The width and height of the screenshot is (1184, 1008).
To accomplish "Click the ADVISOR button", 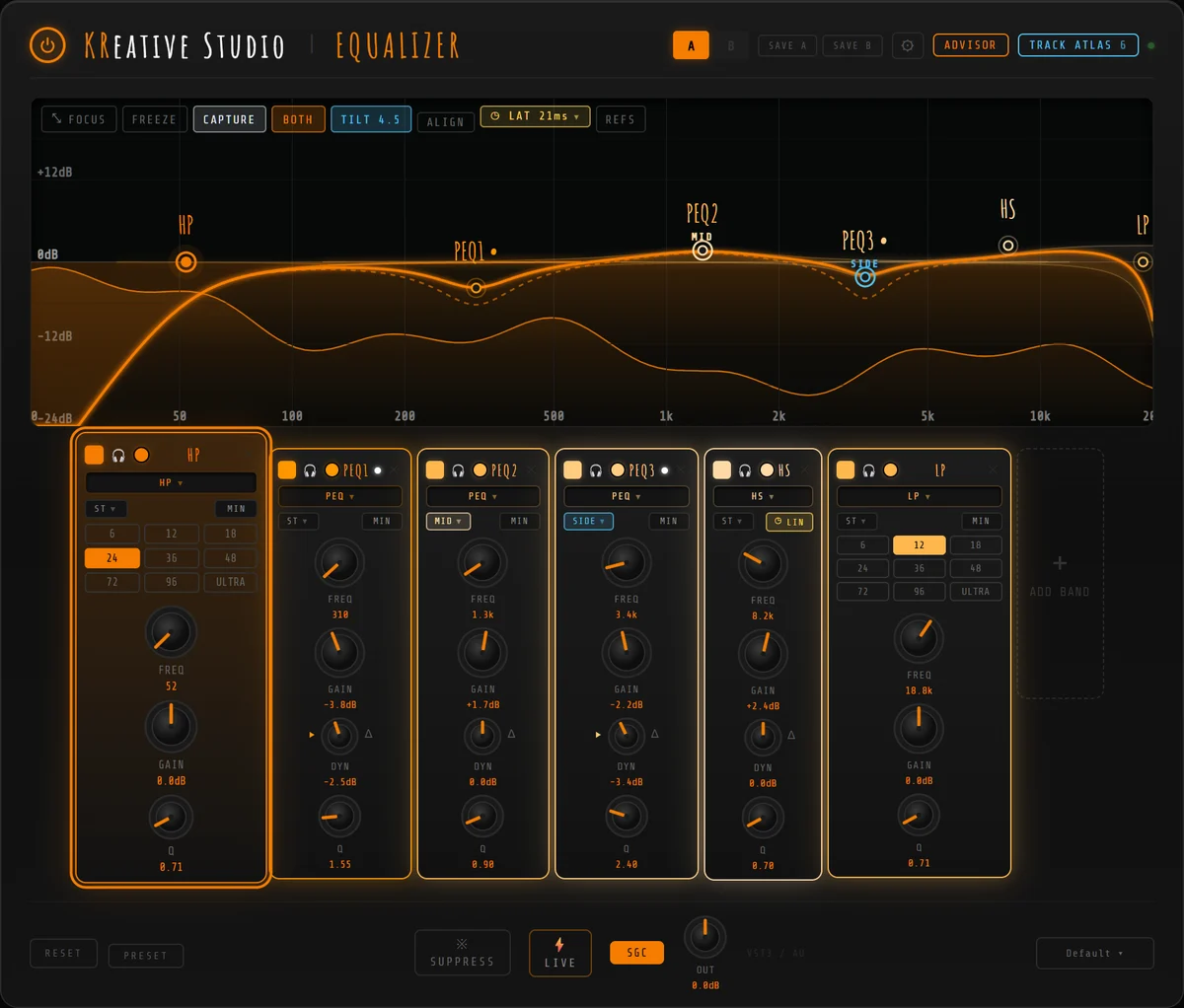I will [x=971, y=45].
